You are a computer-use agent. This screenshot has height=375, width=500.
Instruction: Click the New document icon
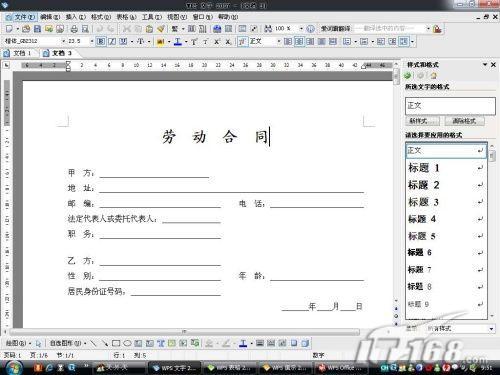pyautogui.click(x=9, y=29)
